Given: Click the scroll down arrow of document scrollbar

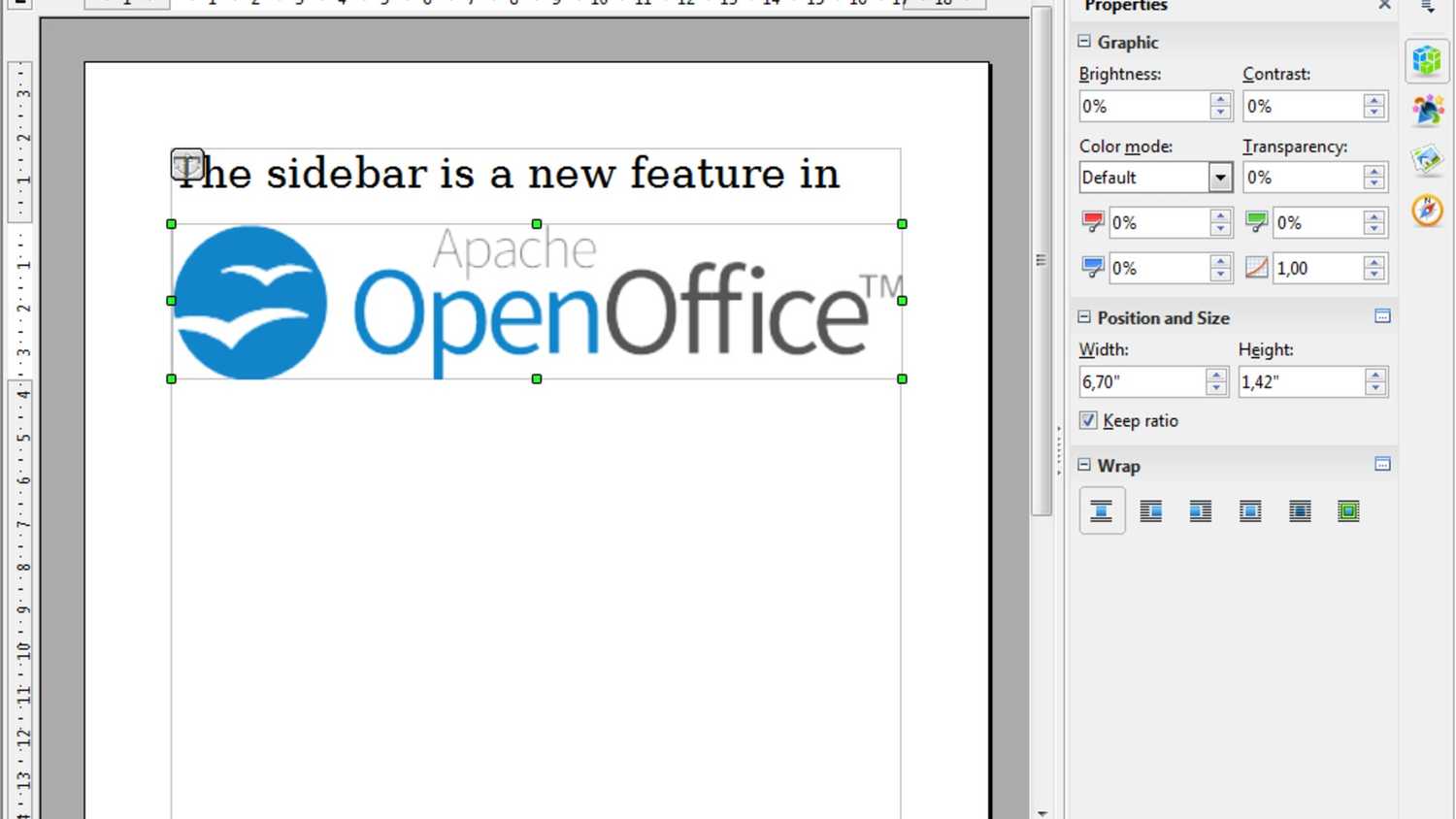Looking at the screenshot, I should pos(1042,812).
